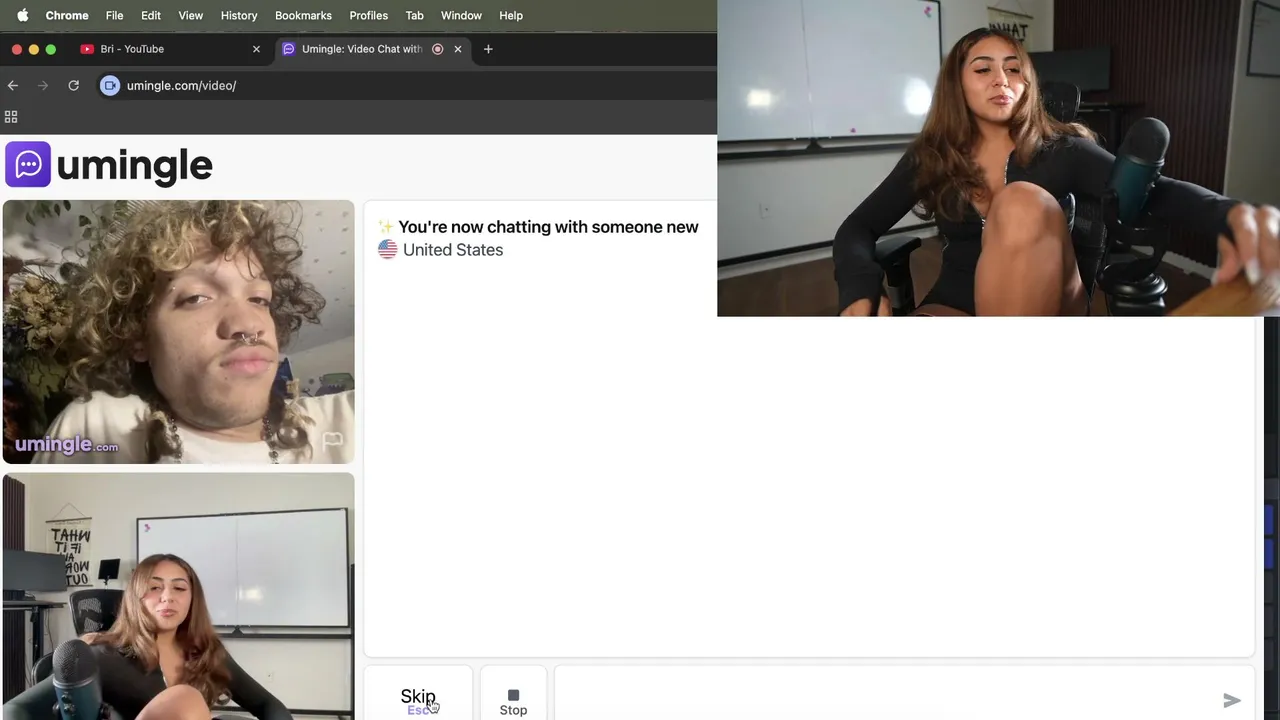Open the Tab menu
This screenshot has height=720, width=1280.
click(x=414, y=15)
